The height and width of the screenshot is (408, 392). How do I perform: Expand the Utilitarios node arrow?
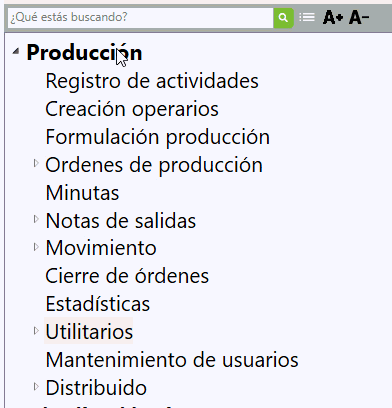[36, 331]
